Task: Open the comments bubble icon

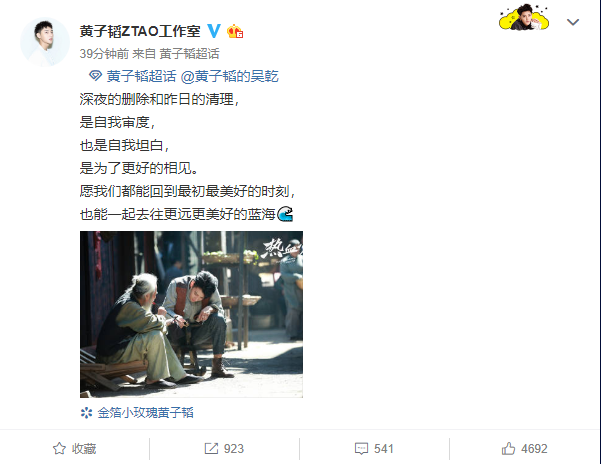Action: coord(361,449)
